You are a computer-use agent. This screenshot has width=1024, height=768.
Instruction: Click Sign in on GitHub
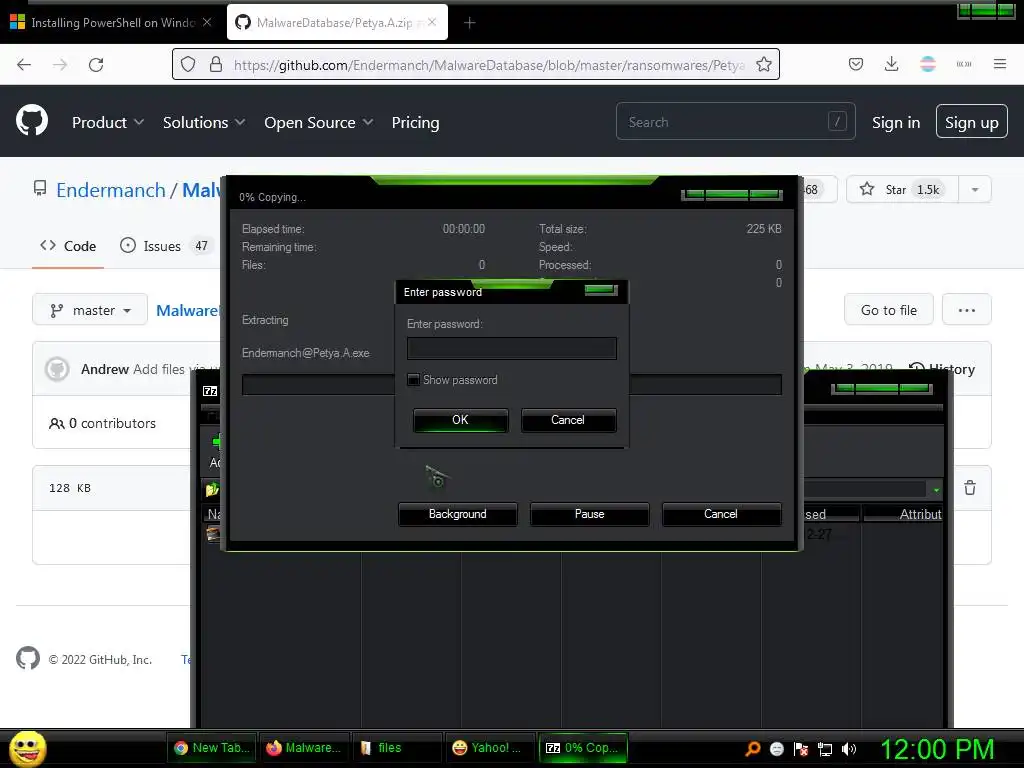pos(896,123)
